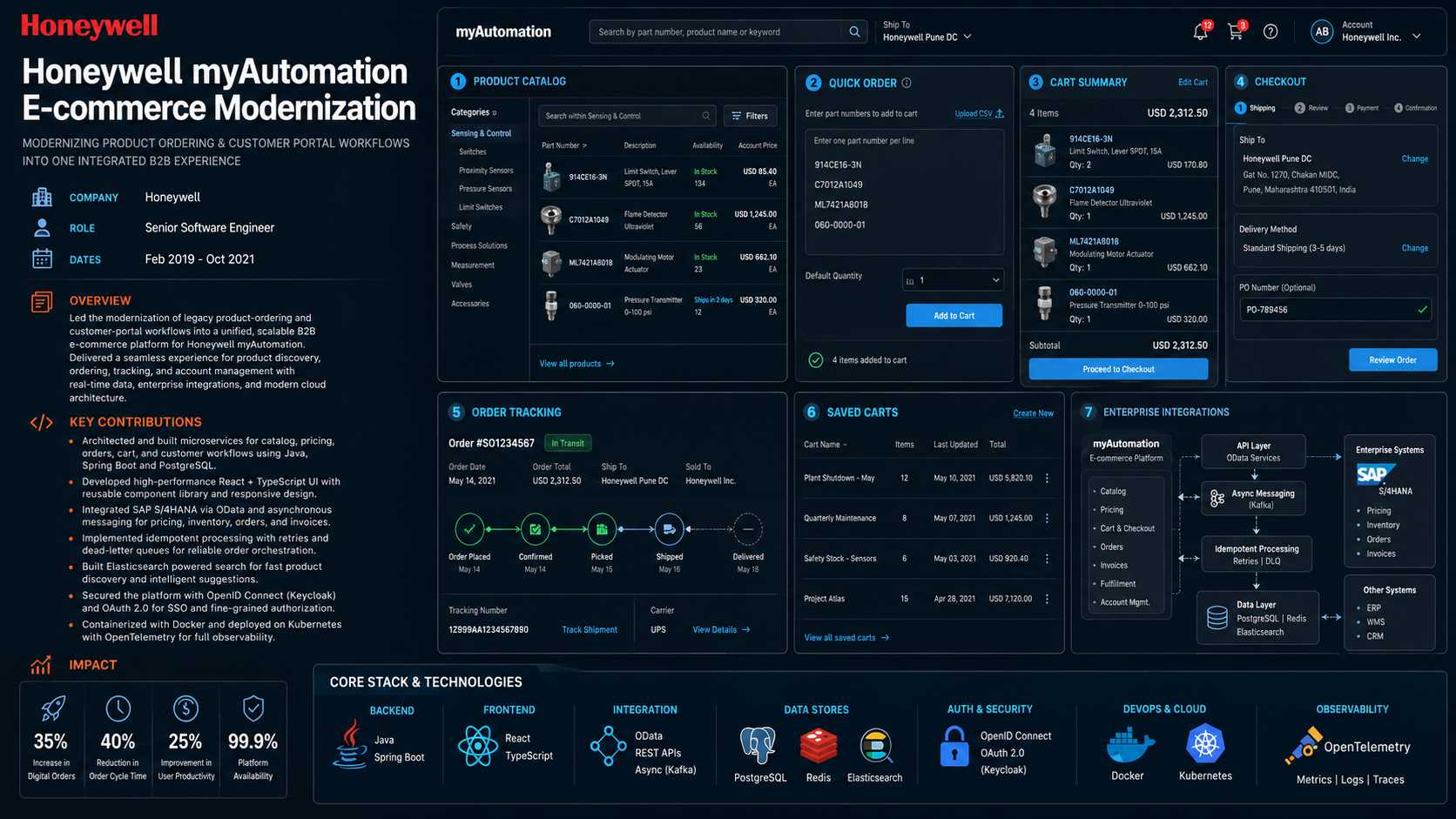Click the part numbers text area
Viewport: 1456px width, 819px height.
tap(904, 191)
